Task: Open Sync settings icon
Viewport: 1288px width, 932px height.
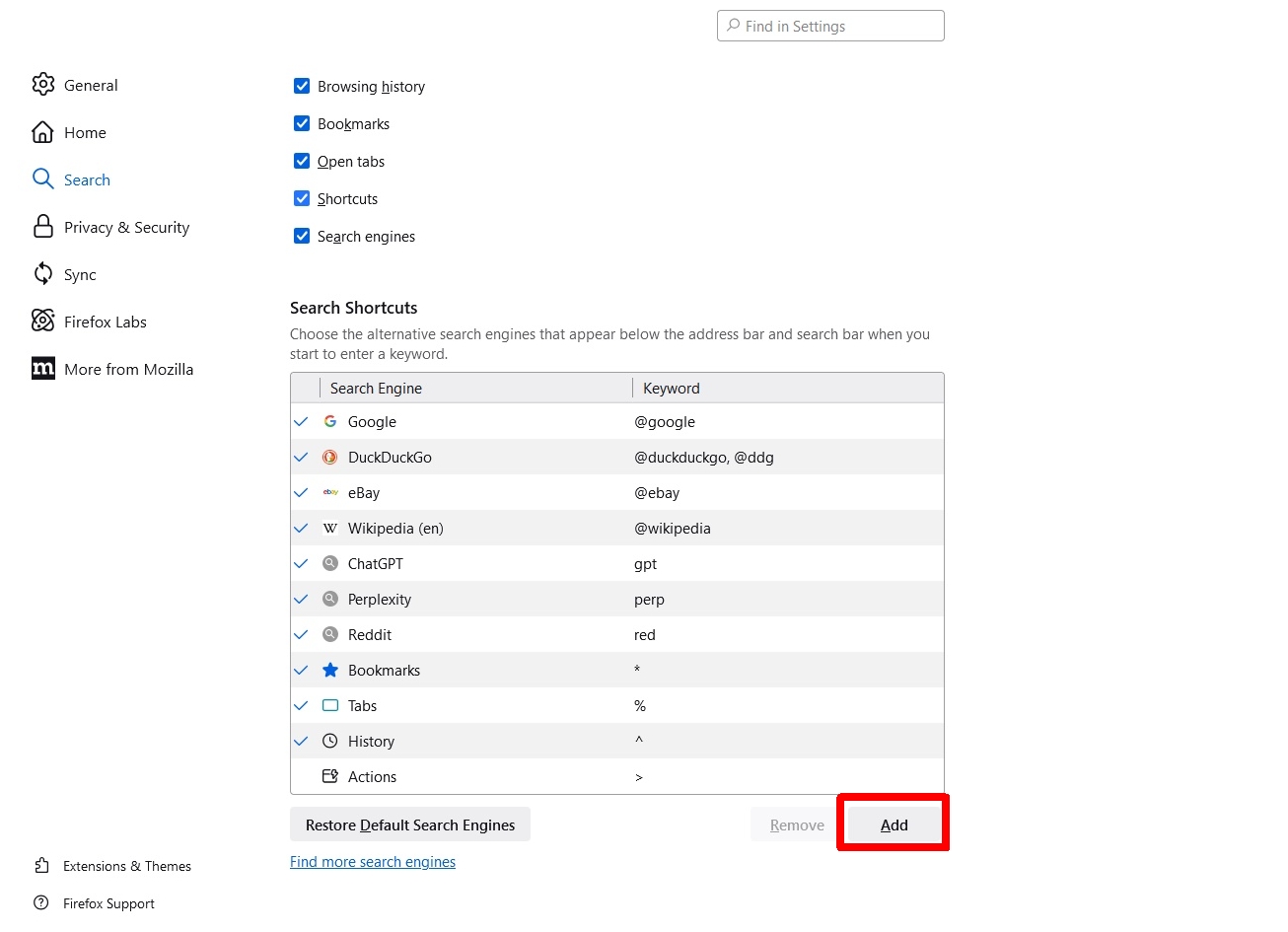Action: point(43,274)
